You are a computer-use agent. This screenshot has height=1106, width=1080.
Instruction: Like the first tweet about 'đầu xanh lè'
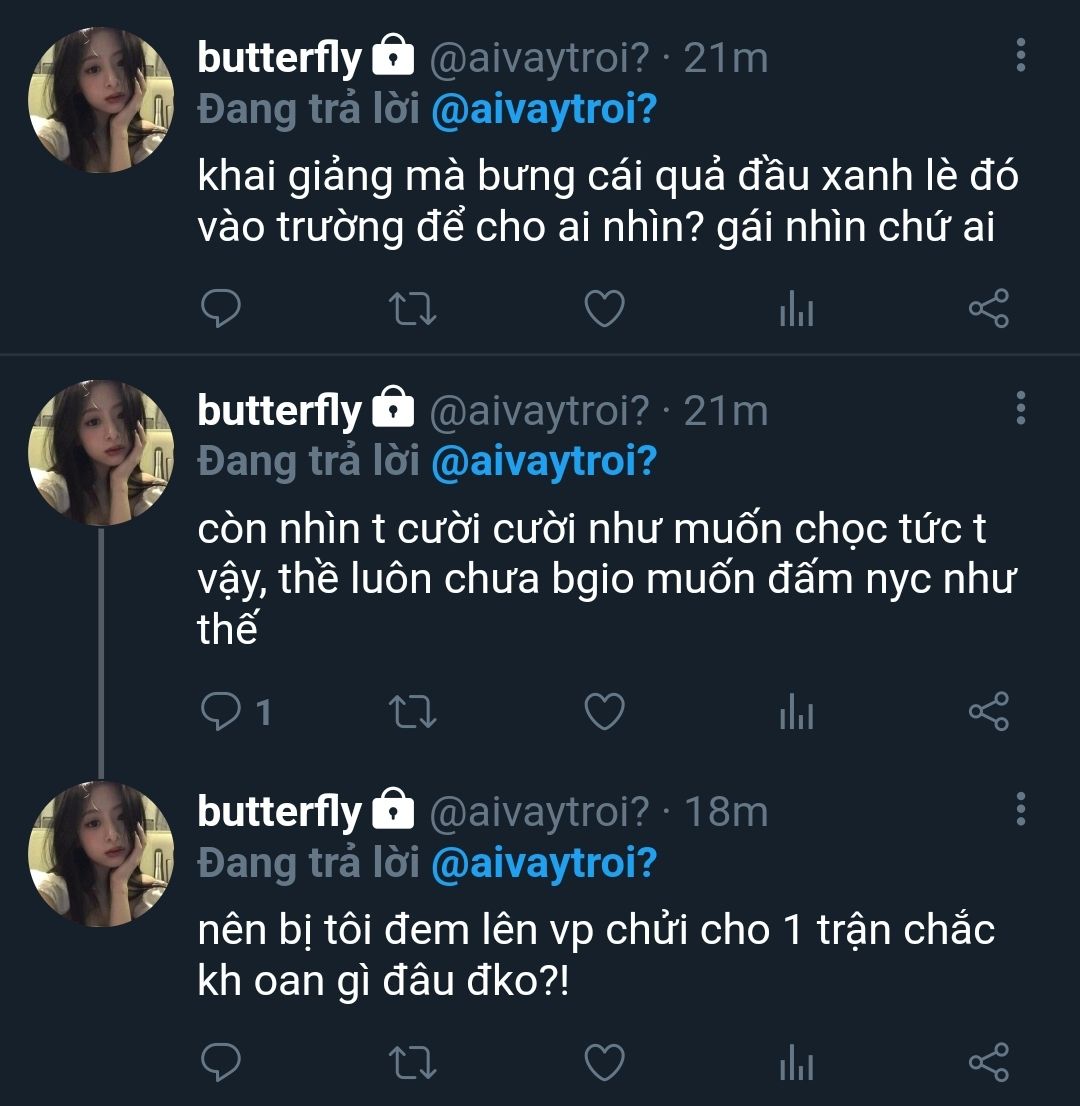click(x=604, y=311)
